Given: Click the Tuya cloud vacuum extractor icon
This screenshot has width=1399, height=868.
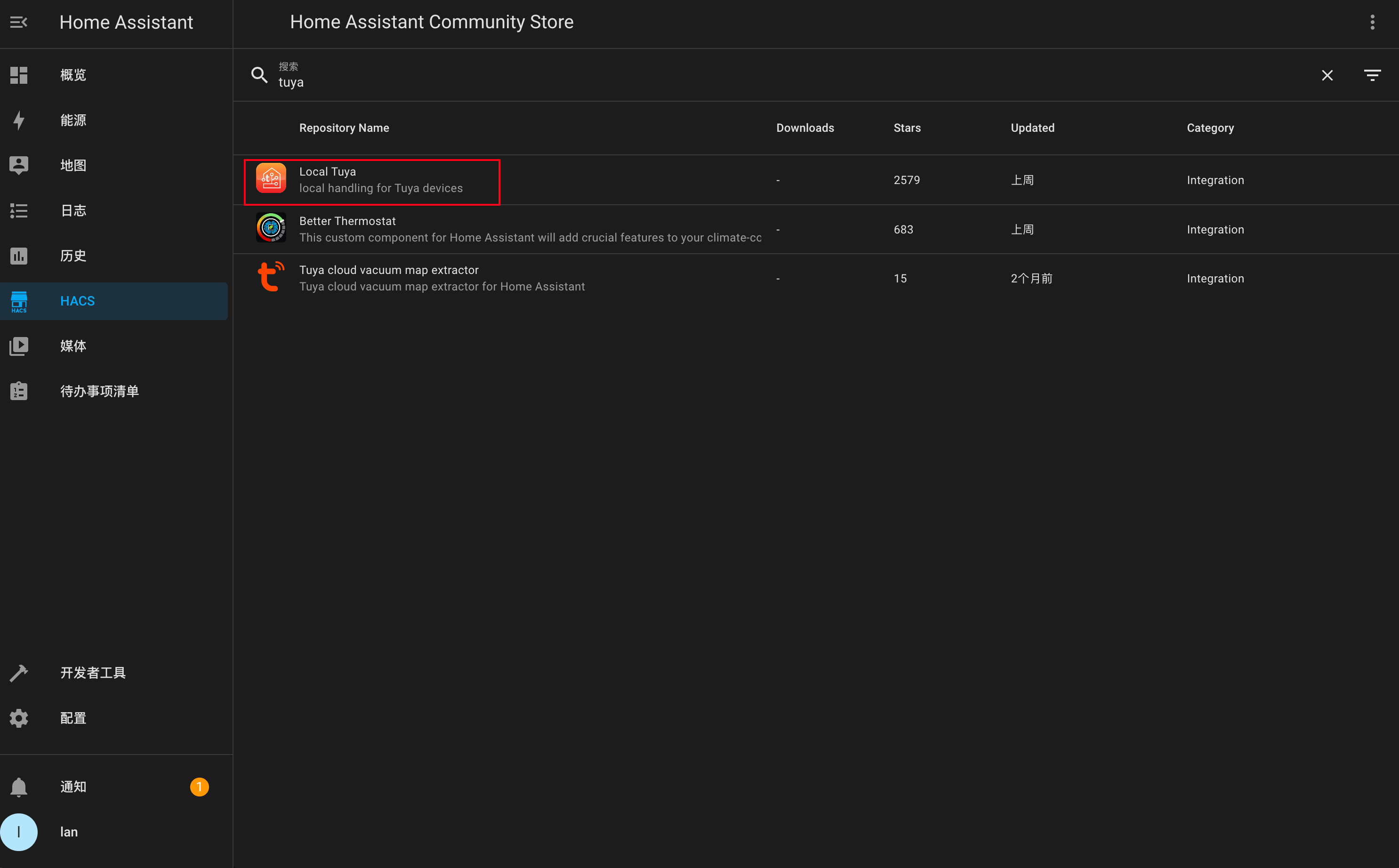Looking at the screenshot, I should point(271,277).
